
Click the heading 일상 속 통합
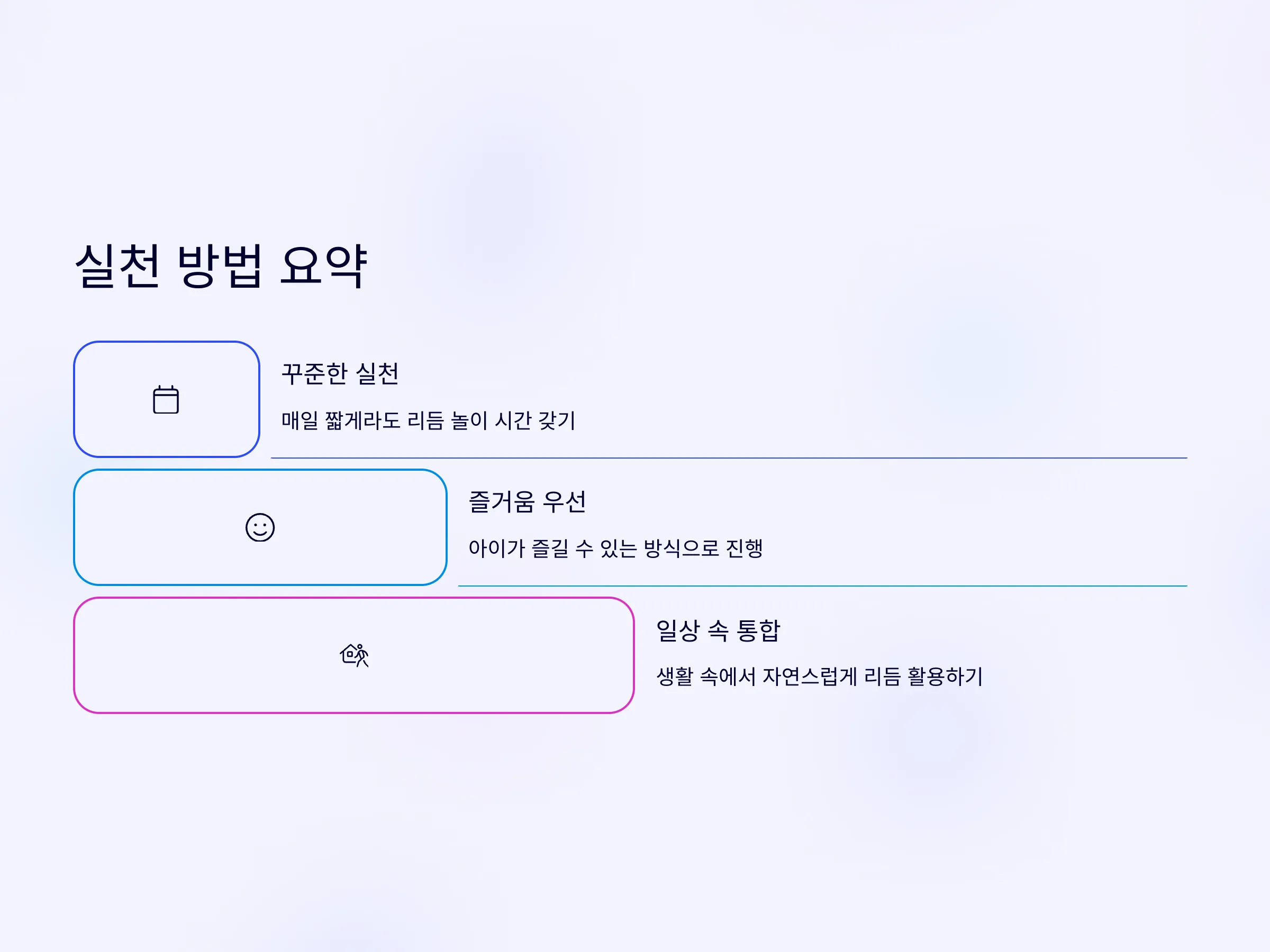pos(718,630)
